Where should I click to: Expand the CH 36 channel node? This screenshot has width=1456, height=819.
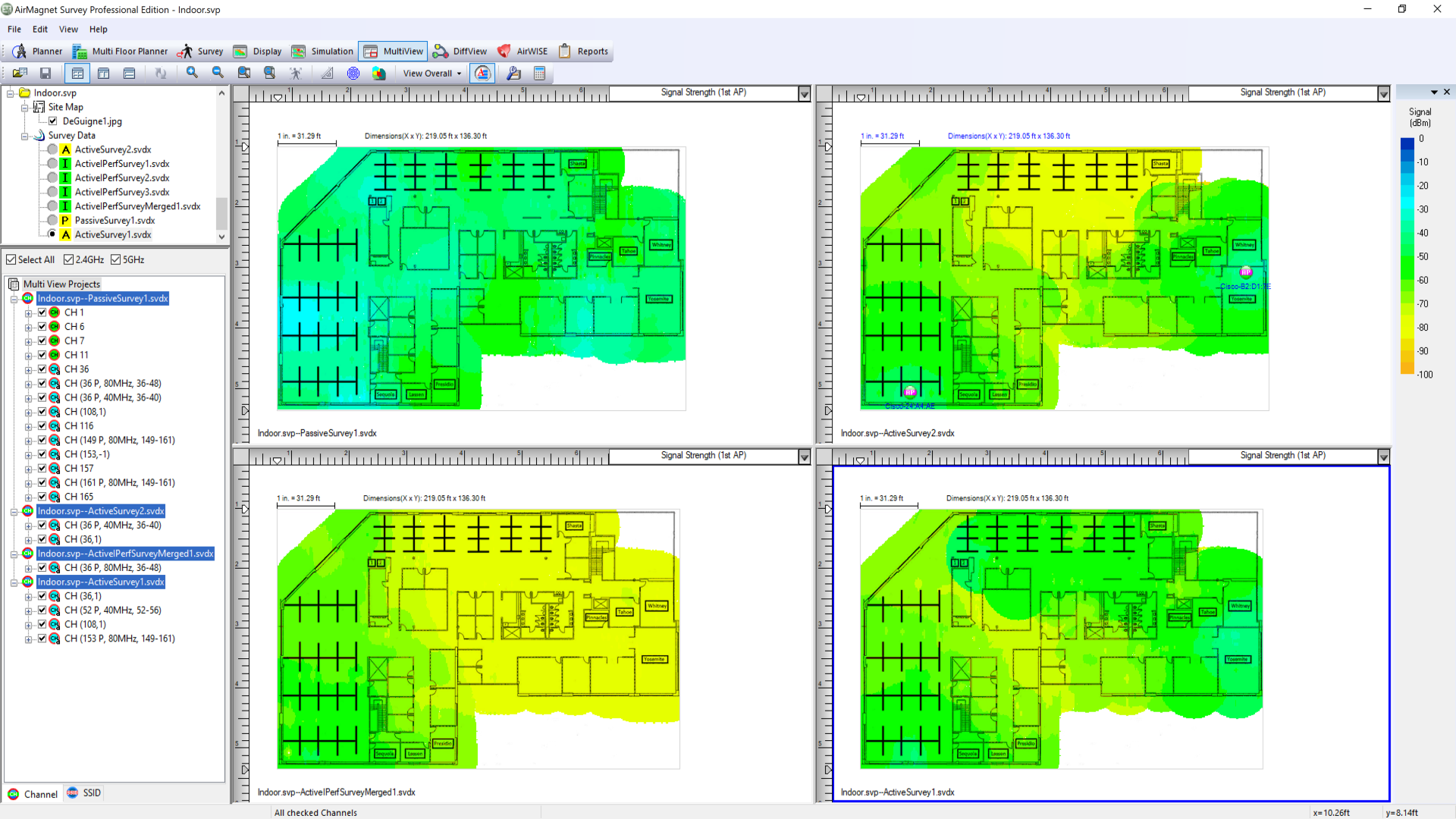[29, 369]
